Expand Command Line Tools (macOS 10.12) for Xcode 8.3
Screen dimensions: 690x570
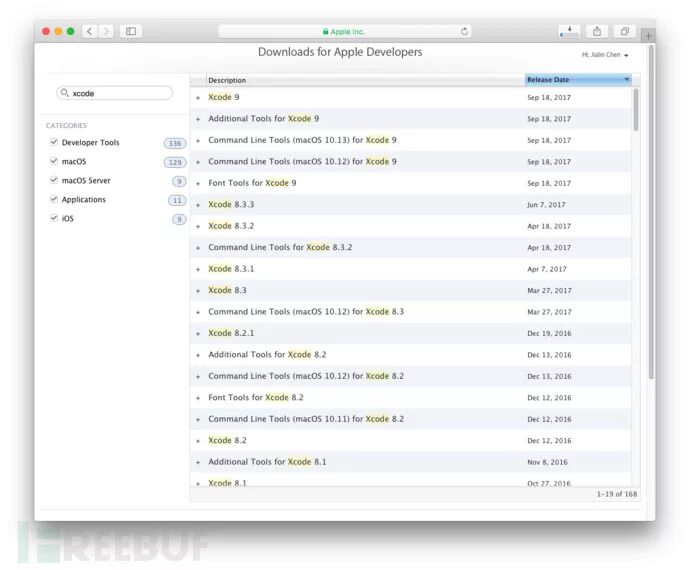[198, 313]
